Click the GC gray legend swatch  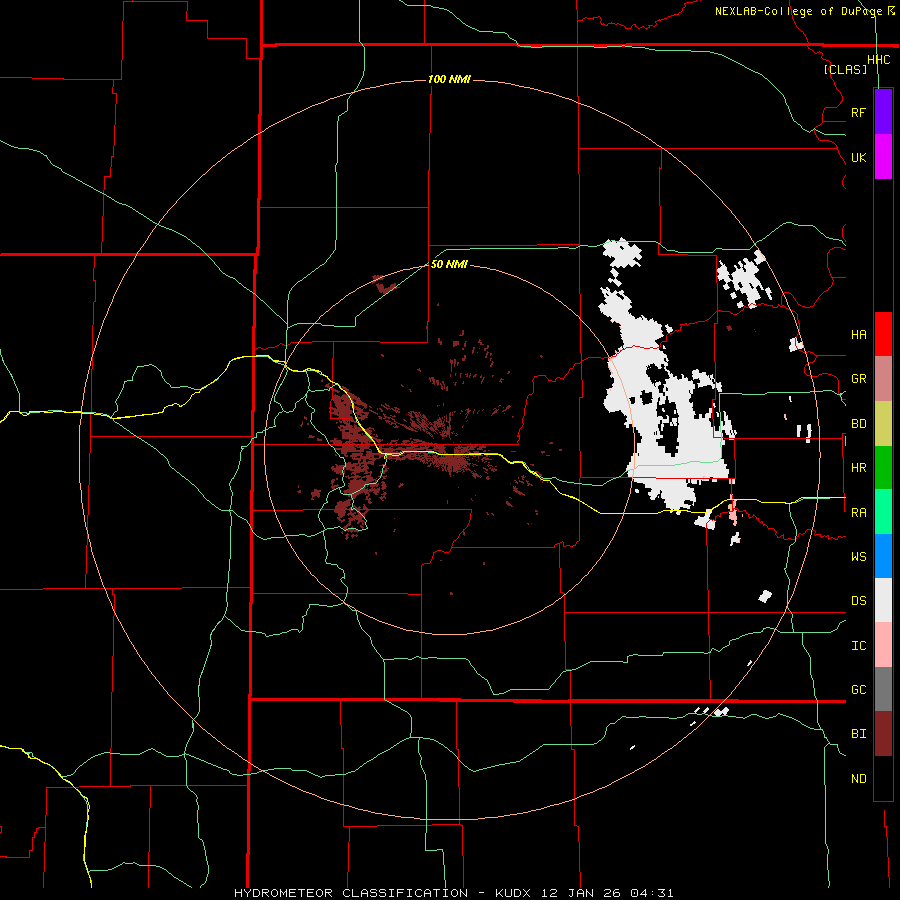[x=883, y=689]
